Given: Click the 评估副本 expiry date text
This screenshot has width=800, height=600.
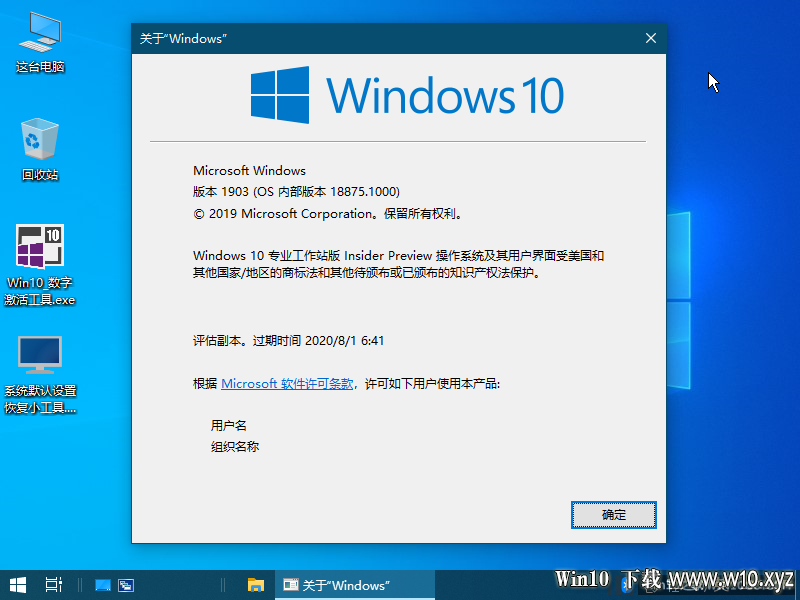Looking at the screenshot, I should coord(288,340).
